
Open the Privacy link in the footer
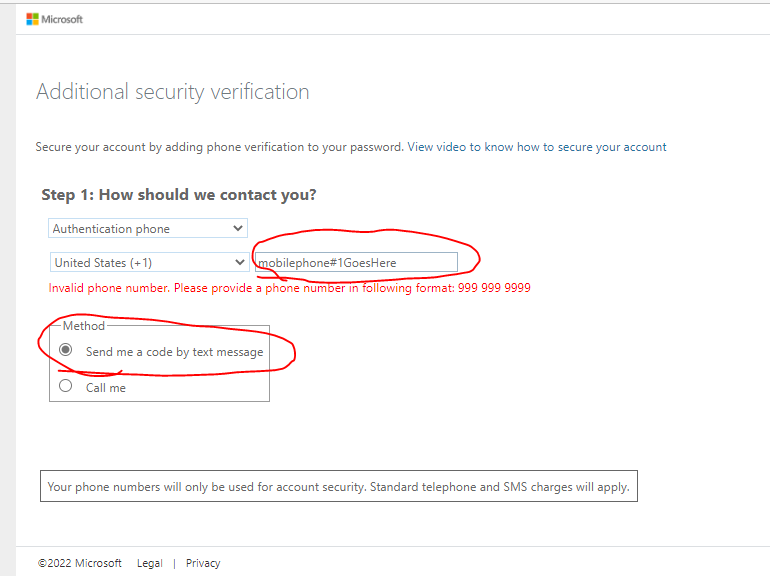pos(203,563)
